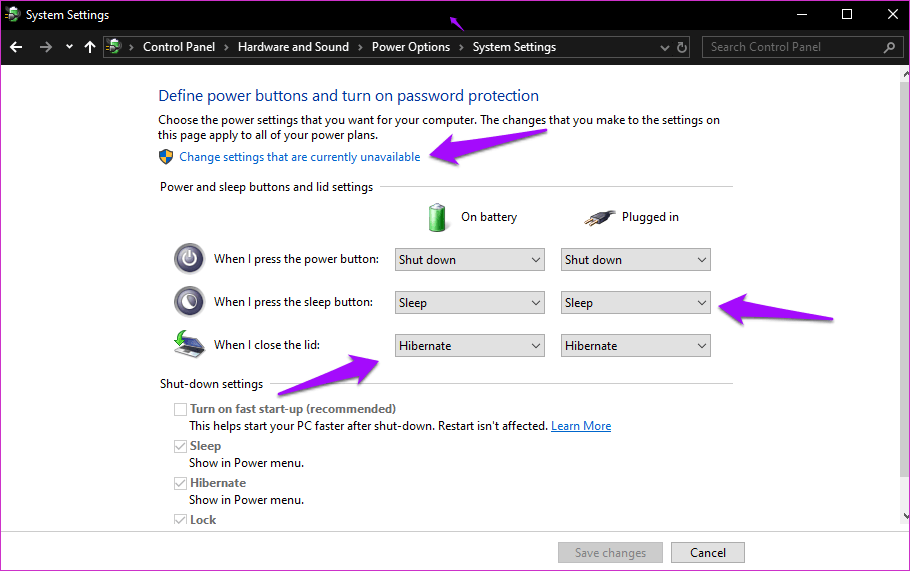Expand chevron after Control Panel breadcrumb

click(x=226, y=48)
